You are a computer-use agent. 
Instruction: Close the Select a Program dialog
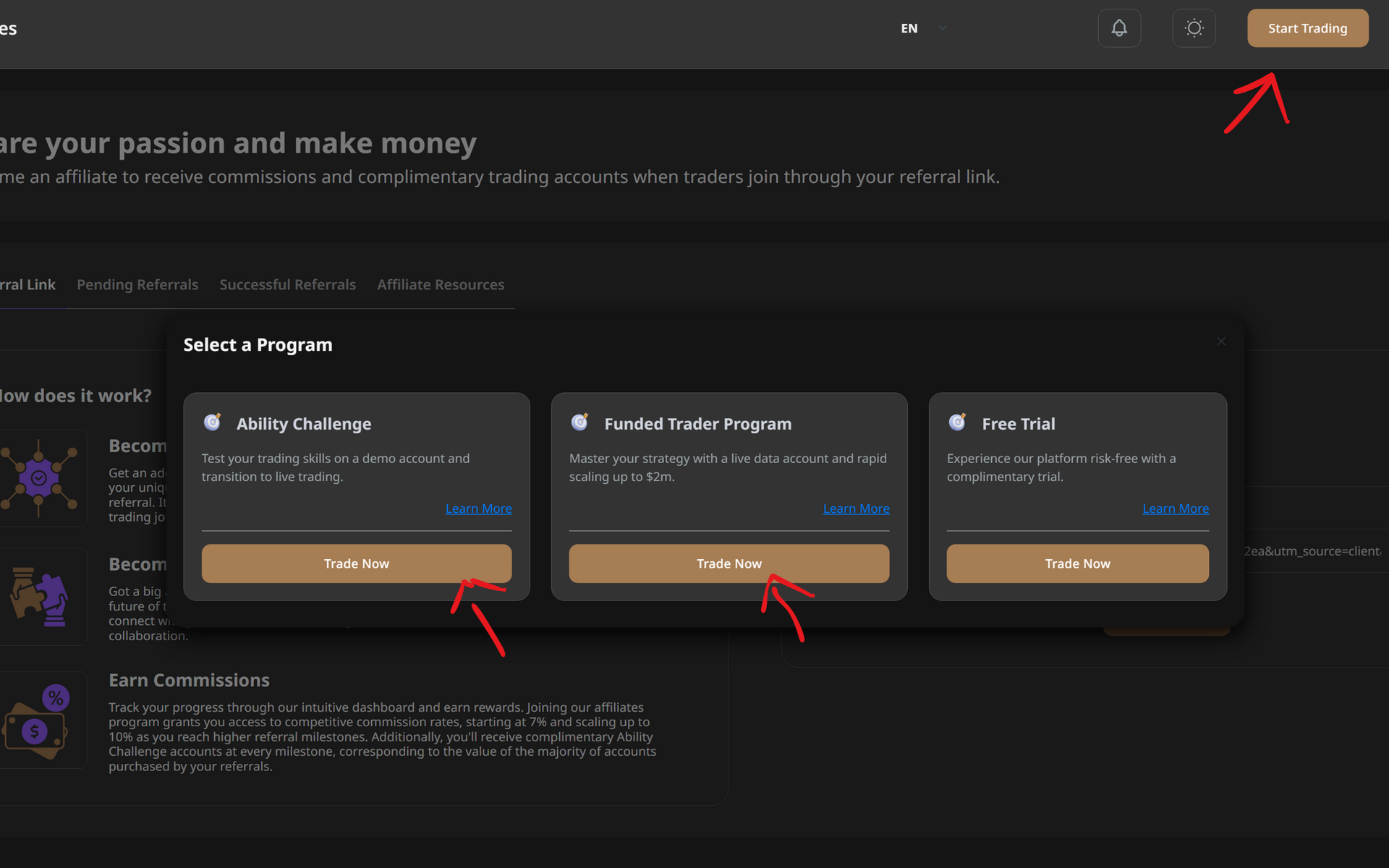tap(1221, 341)
